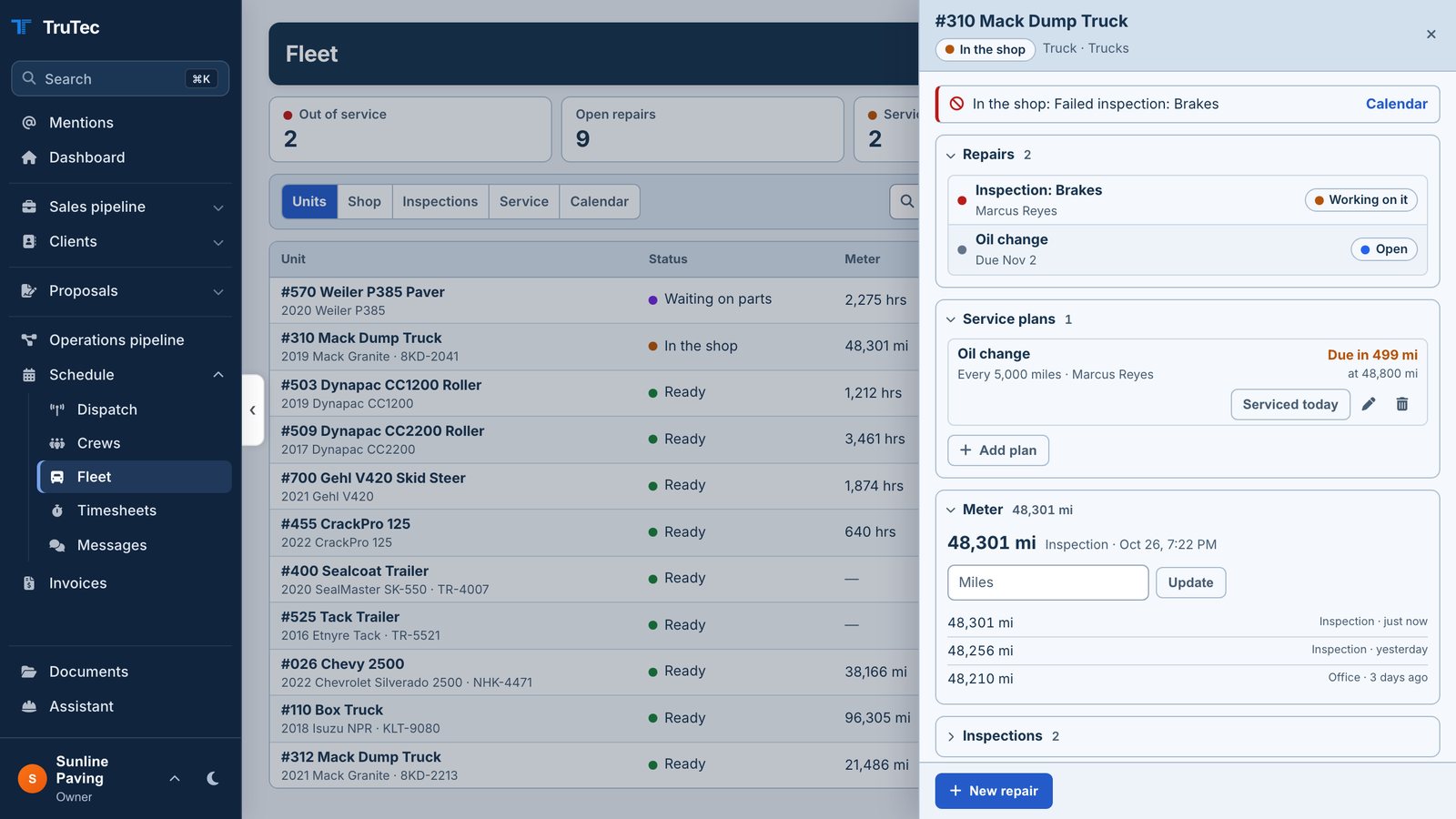Viewport: 1456px width, 819px height.
Task: Edit the Oil change service plan
Action: pyautogui.click(x=1369, y=404)
